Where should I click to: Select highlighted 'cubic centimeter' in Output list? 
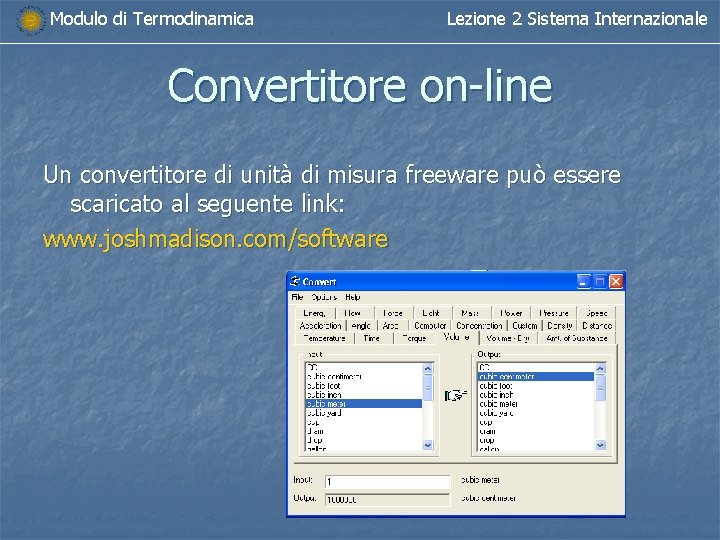536,377
